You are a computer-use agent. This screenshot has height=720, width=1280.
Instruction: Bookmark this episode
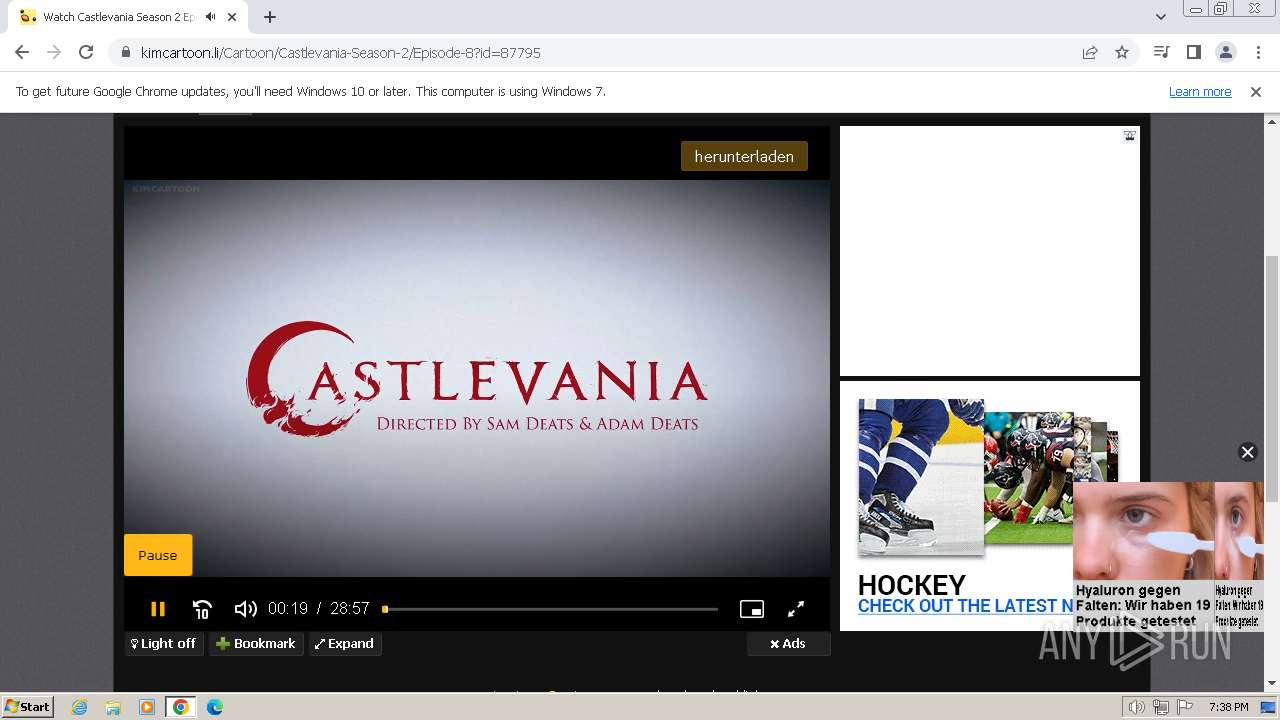[x=256, y=643]
